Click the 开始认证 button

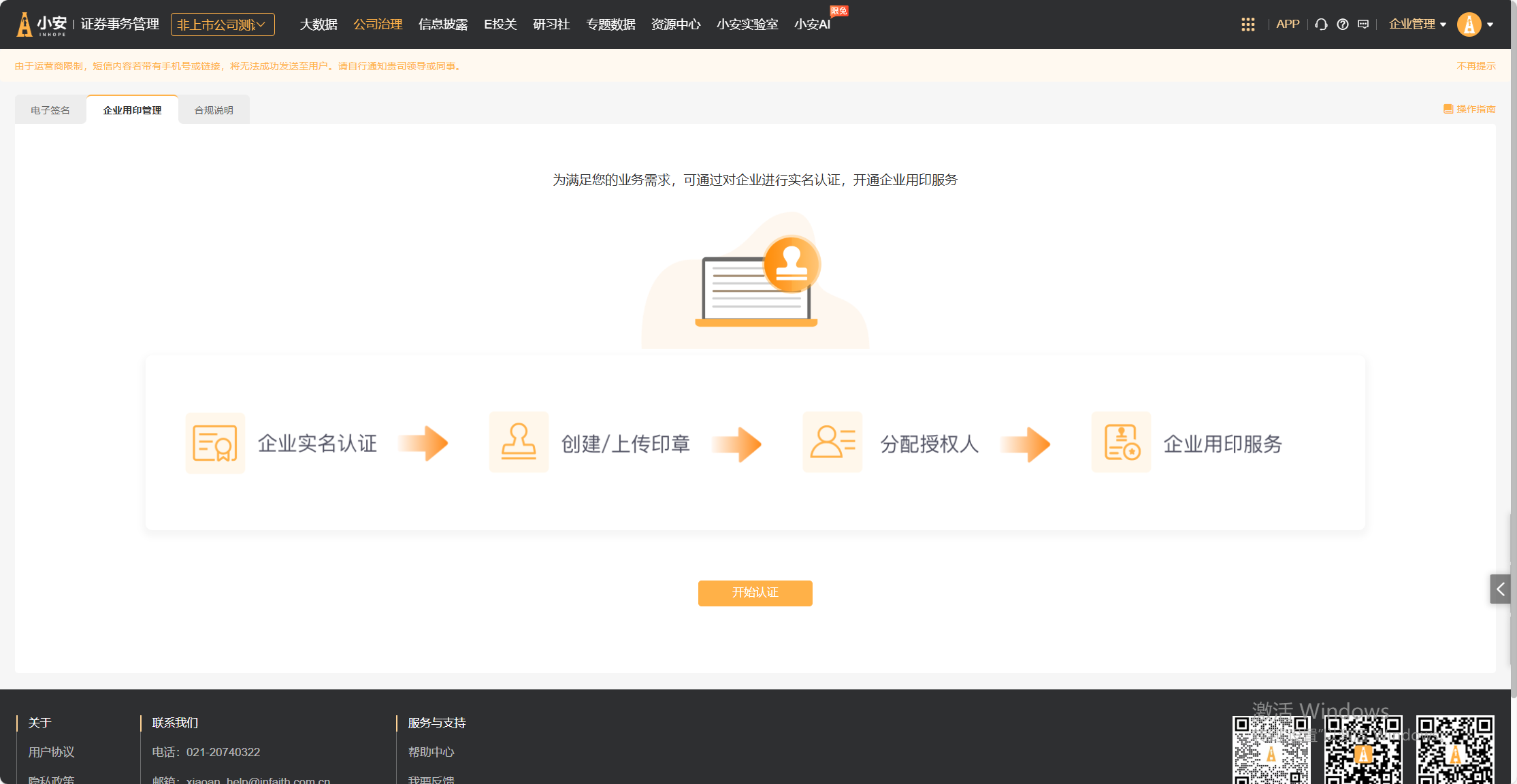(755, 593)
